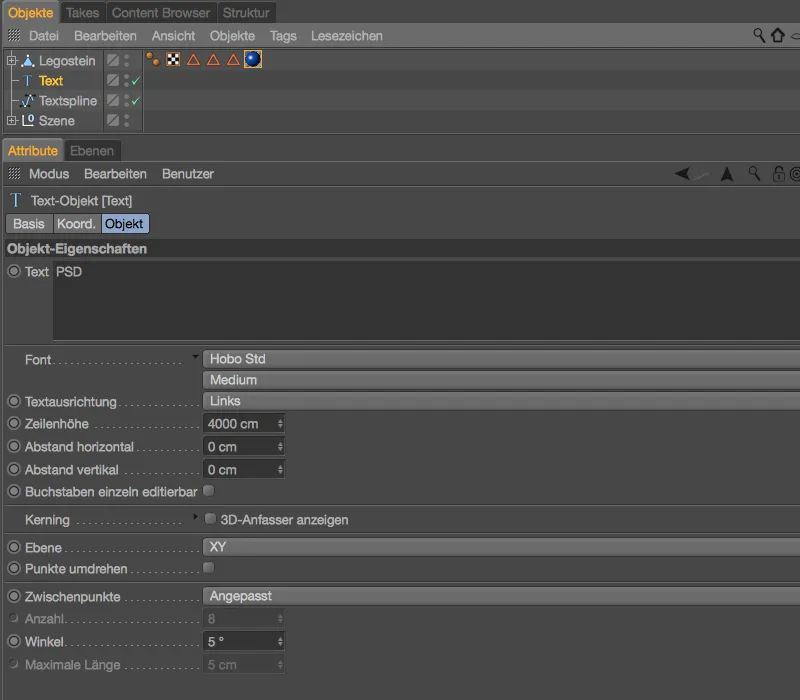
Task: Select the blue sphere material tag on Legostein
Action: point(253,60)
